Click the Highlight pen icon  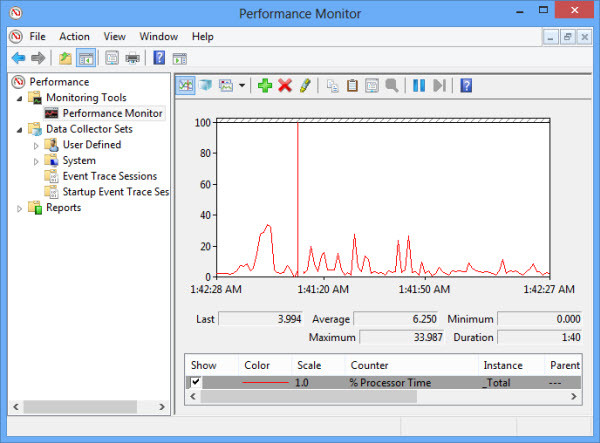click(305, 85)
